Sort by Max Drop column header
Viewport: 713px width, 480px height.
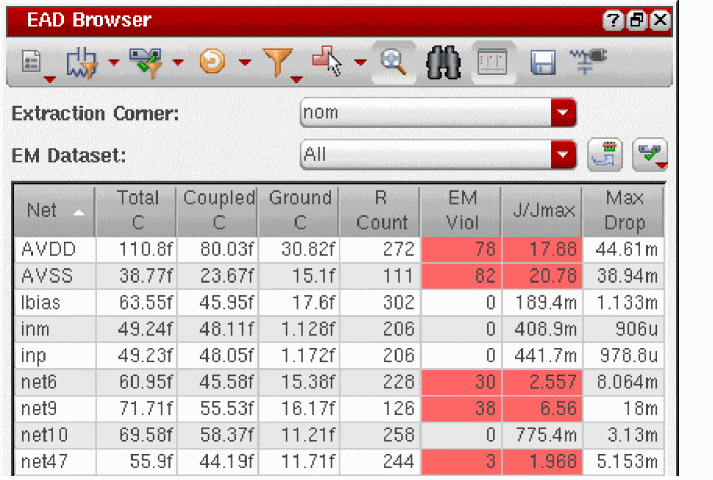pos(623,211)
